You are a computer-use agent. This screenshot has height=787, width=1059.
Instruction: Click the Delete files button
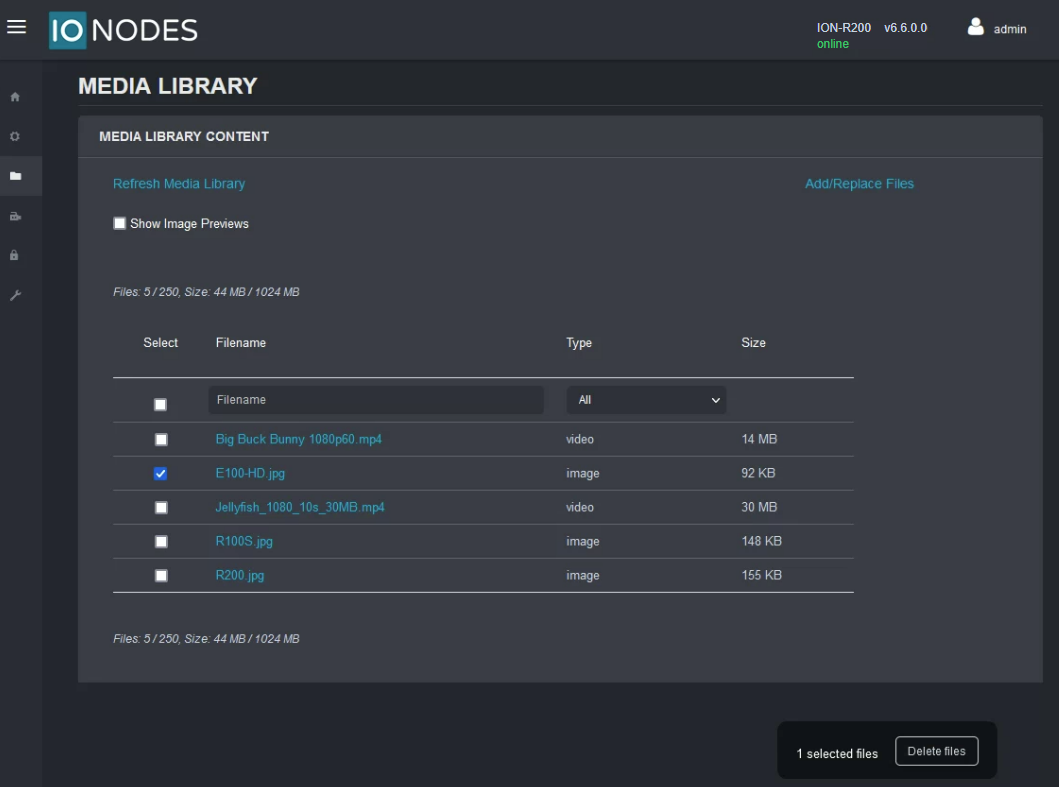click(936, 751)
